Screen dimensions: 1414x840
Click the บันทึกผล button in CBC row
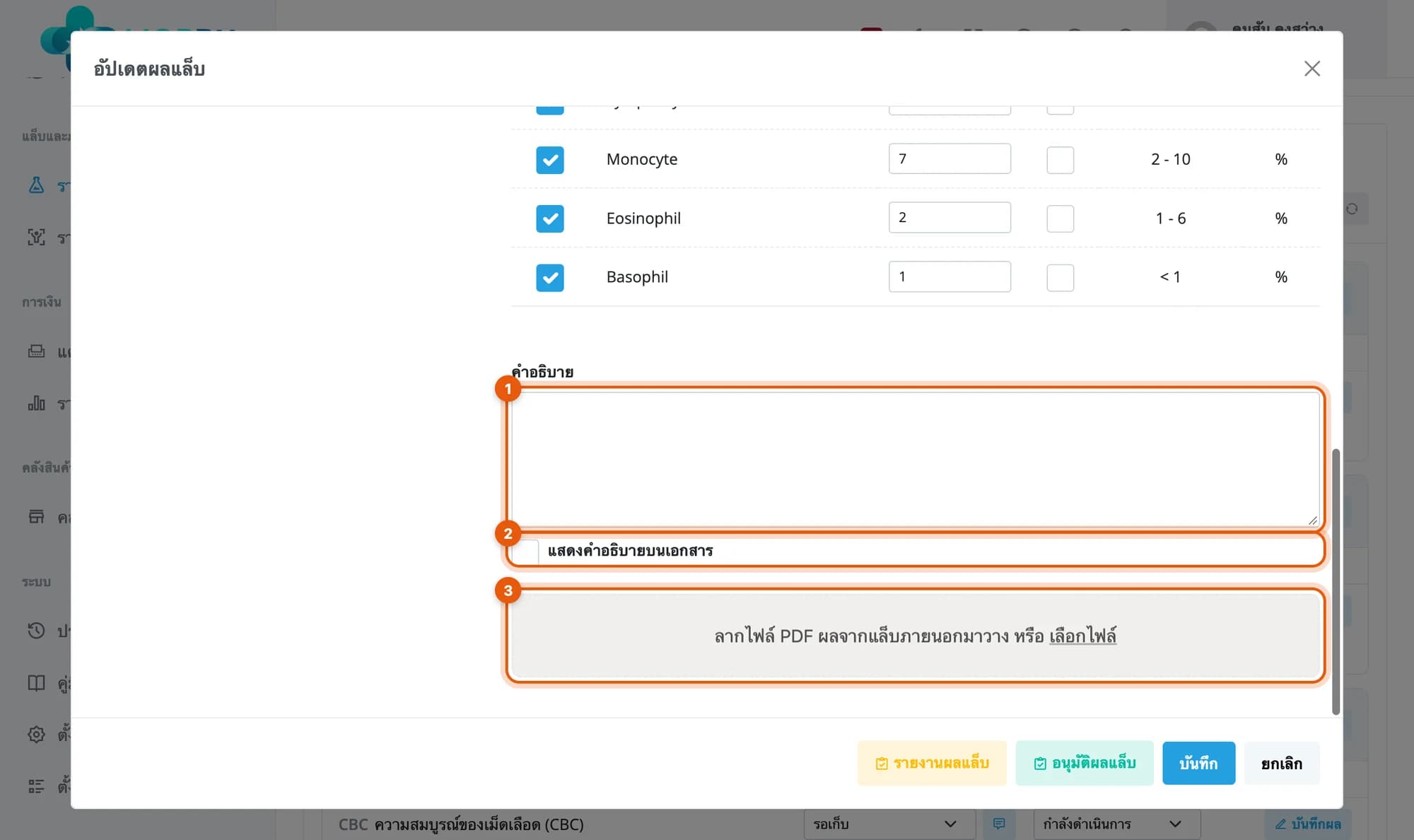(x=1307, y=824)
